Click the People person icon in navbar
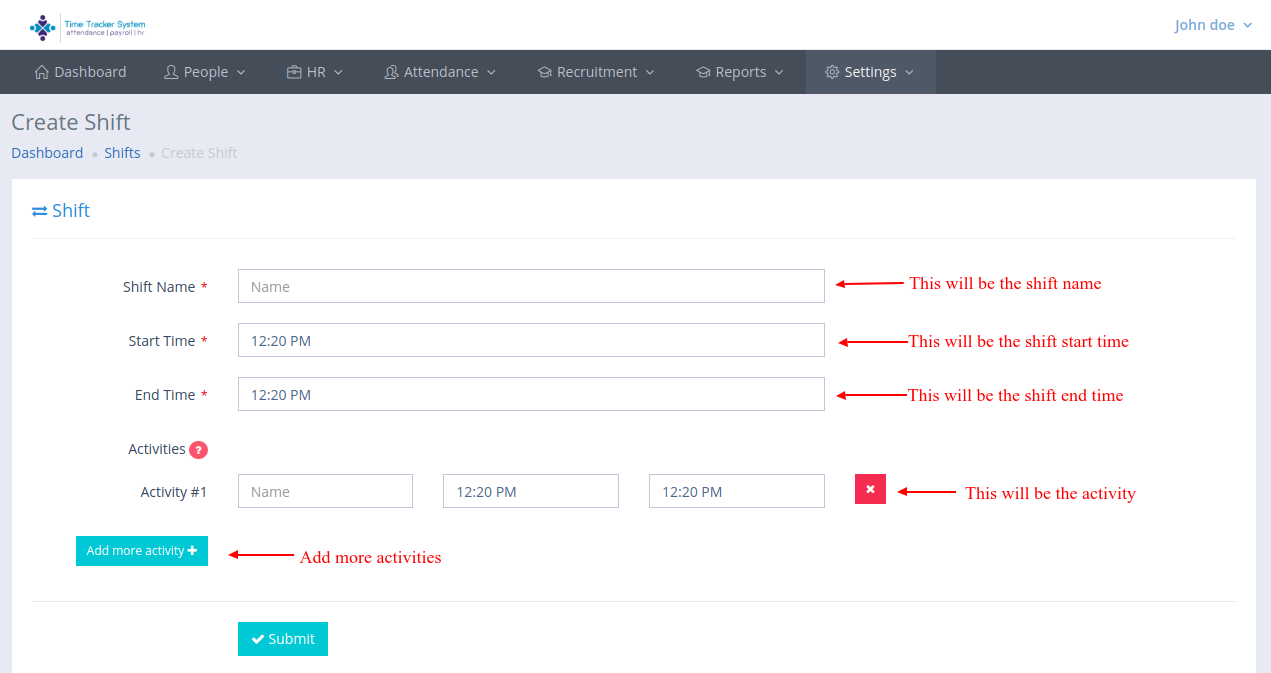1271x673 pixels. click(171, 72)
